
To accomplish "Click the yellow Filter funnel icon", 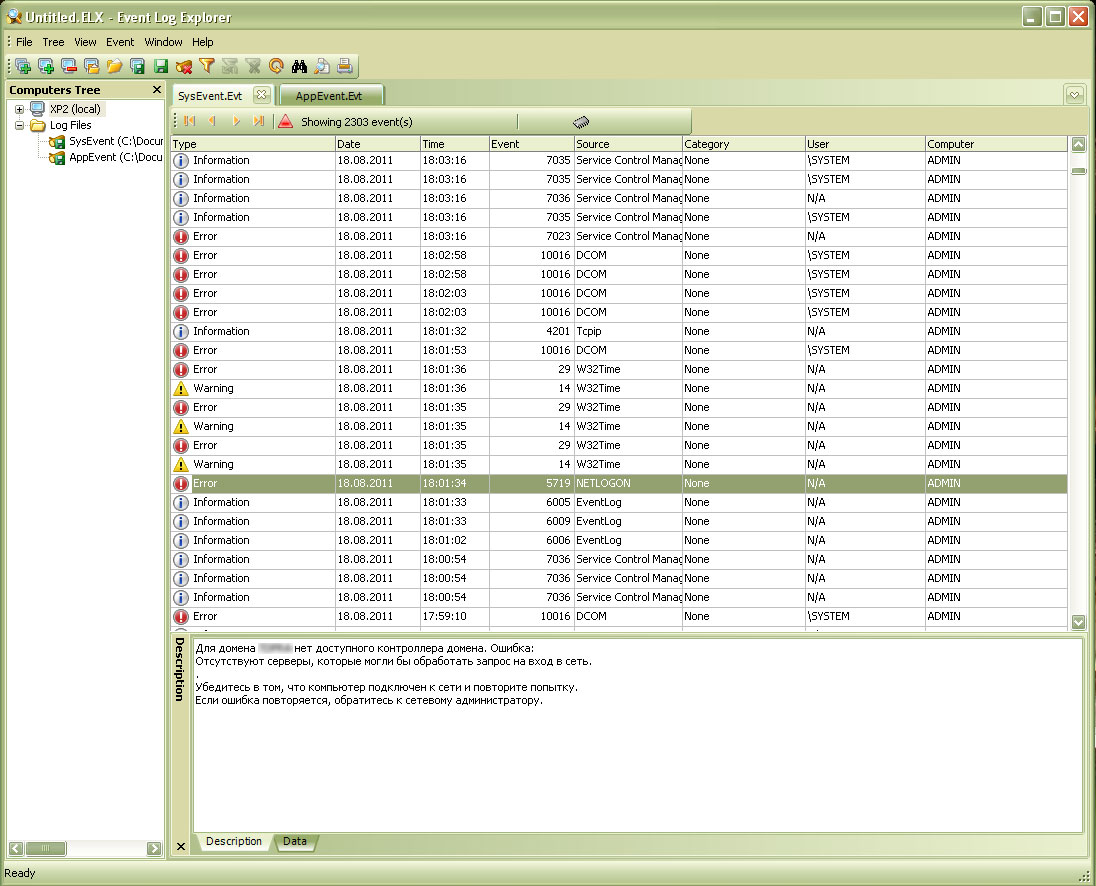I will point(206,67).
